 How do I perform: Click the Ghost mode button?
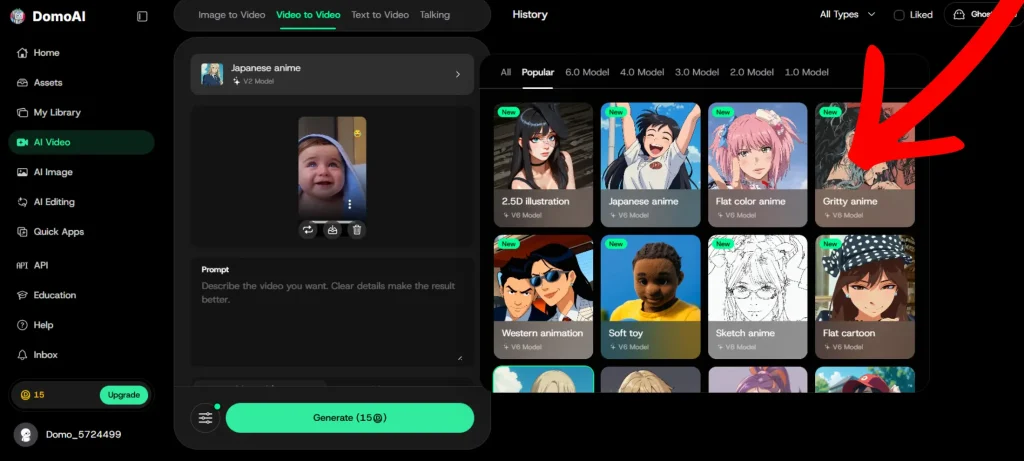[984, 14]
